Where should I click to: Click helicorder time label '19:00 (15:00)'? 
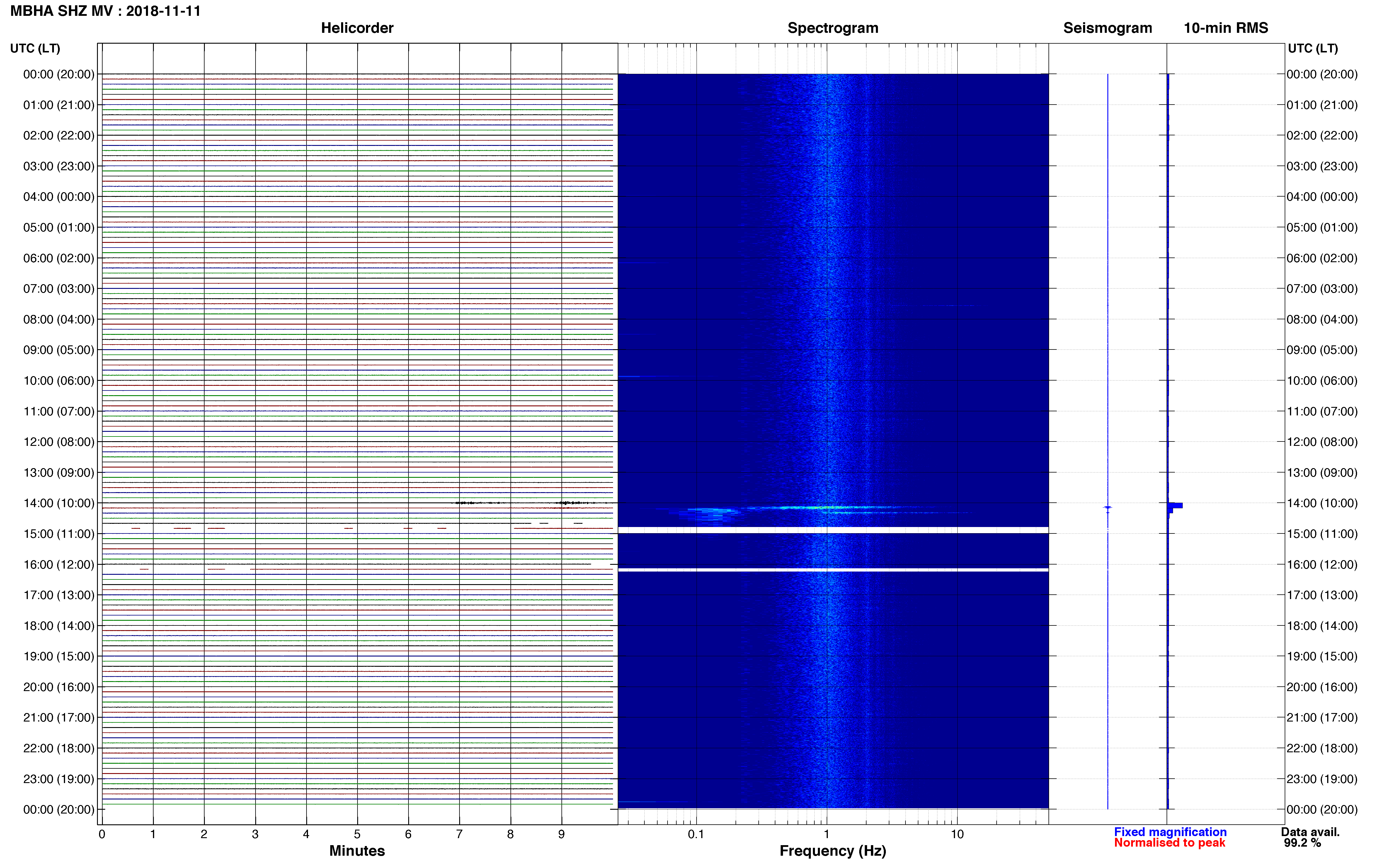tap(59, 656)
